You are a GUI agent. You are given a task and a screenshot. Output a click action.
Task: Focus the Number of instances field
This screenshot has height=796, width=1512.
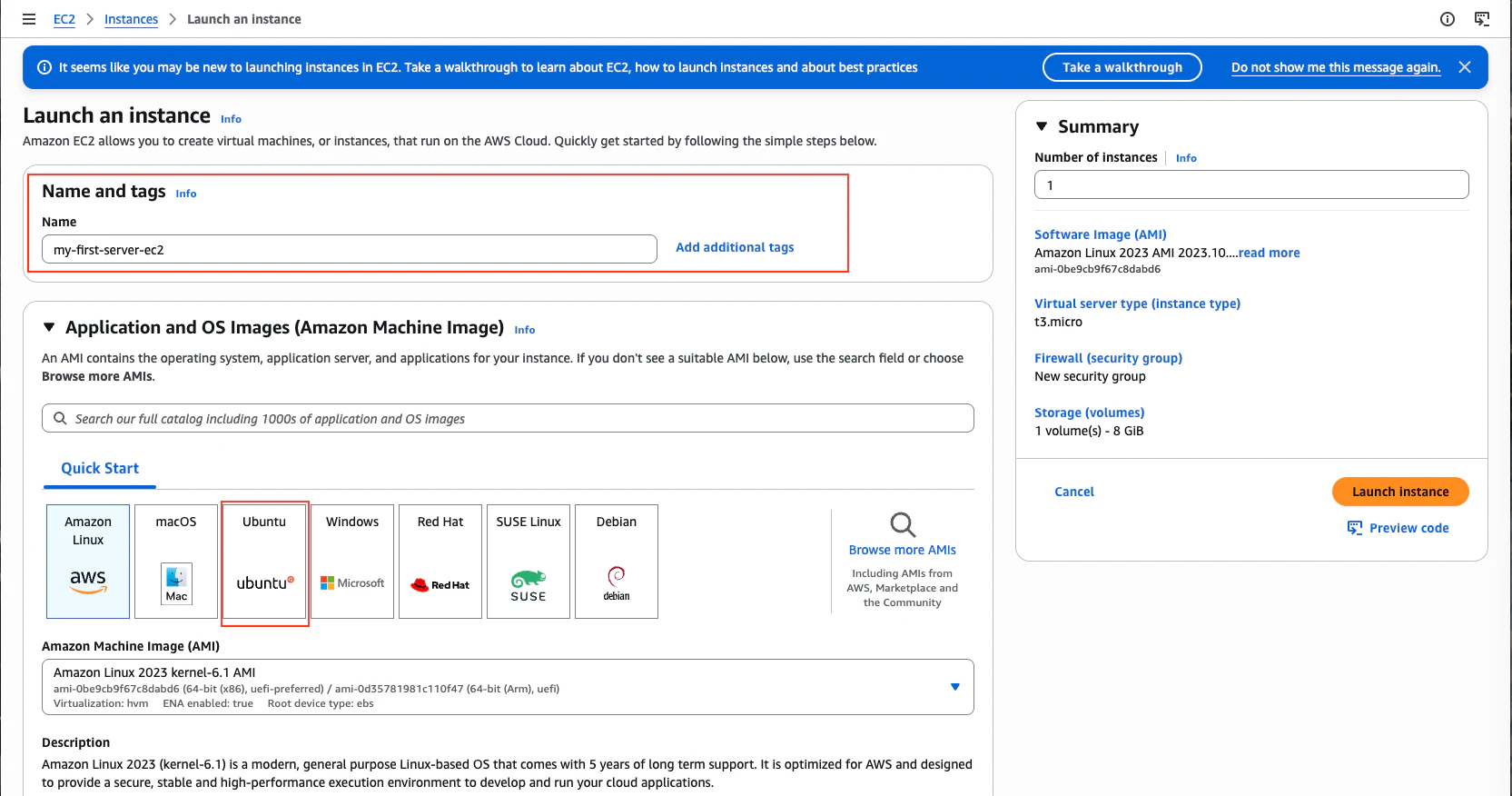[1251, 184]
